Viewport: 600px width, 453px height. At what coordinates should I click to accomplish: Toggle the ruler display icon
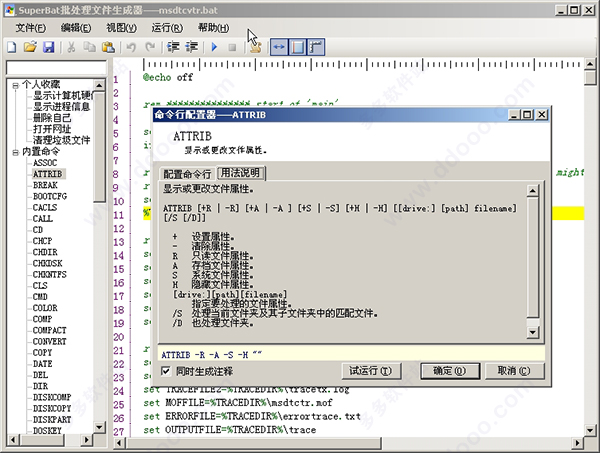(316, 47)
